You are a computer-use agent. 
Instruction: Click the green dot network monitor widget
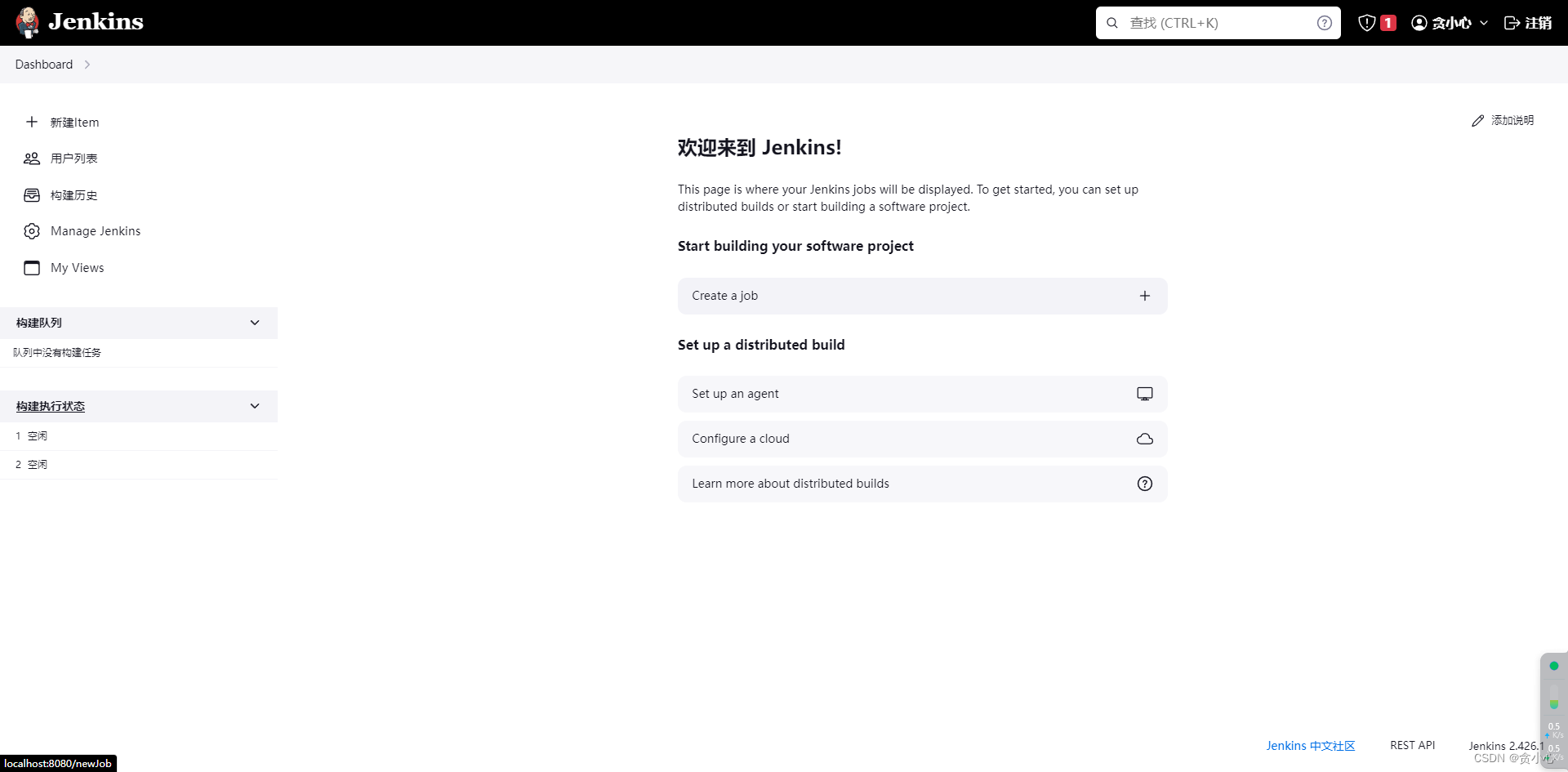coord(1554,666)
